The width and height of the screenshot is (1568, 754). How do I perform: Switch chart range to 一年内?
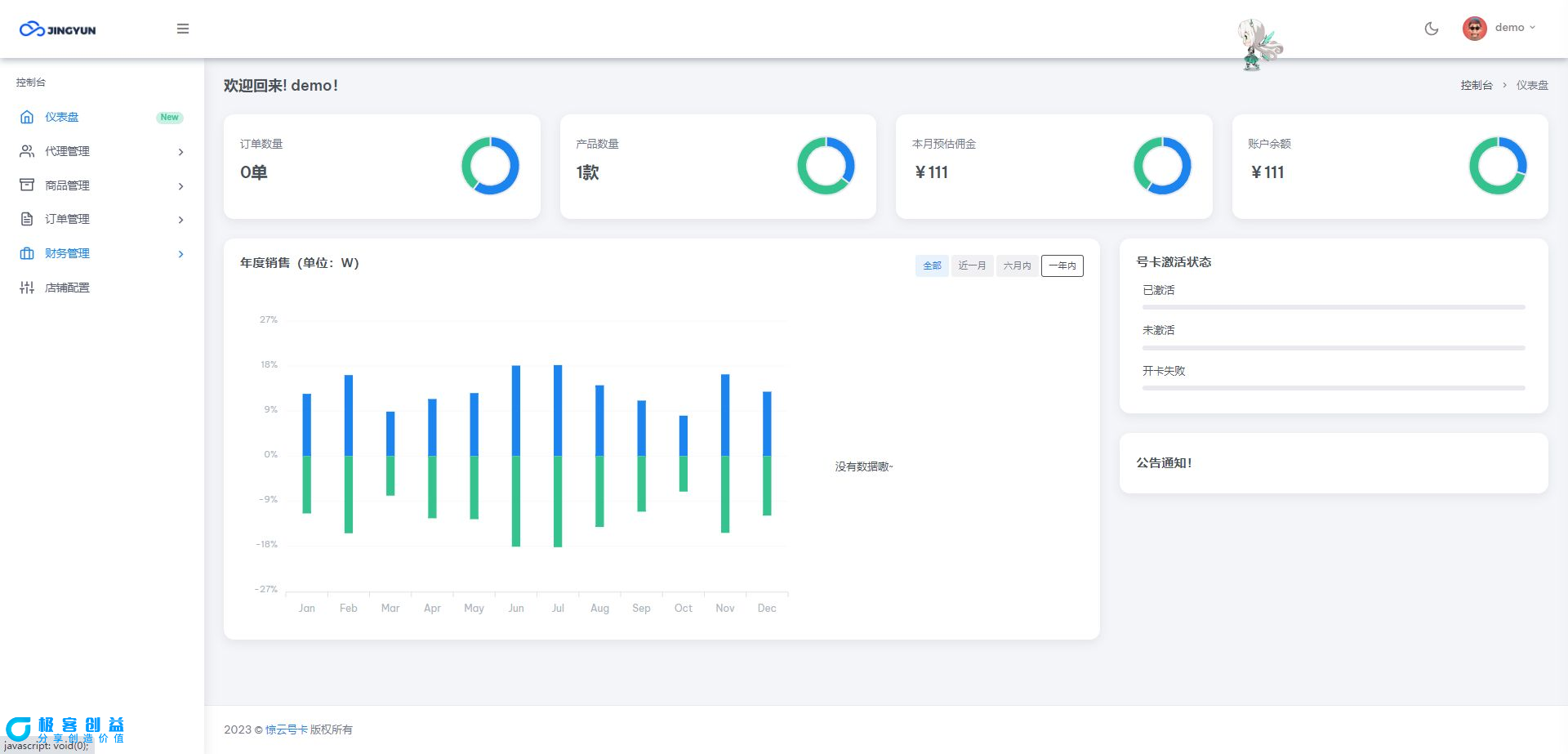(x=1062, y=265)
